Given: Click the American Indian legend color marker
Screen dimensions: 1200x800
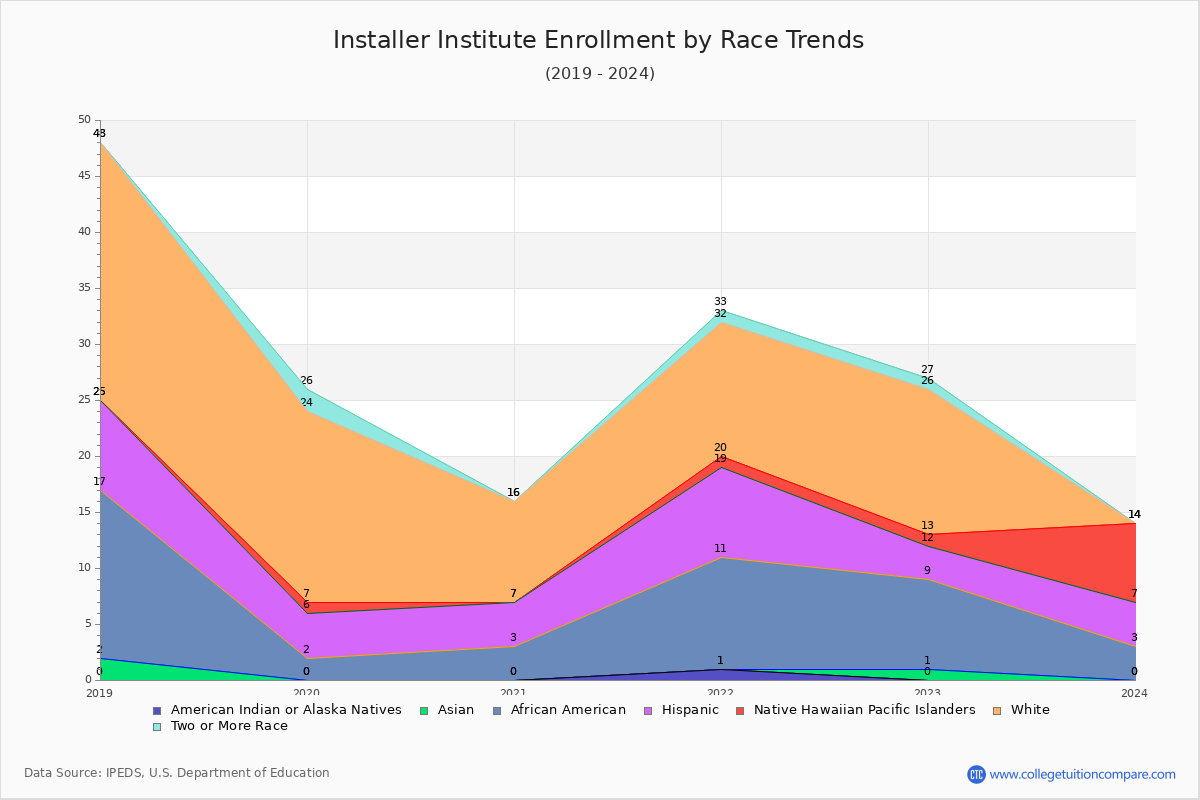Looking at the screenshot, I should tap(157, 710).
